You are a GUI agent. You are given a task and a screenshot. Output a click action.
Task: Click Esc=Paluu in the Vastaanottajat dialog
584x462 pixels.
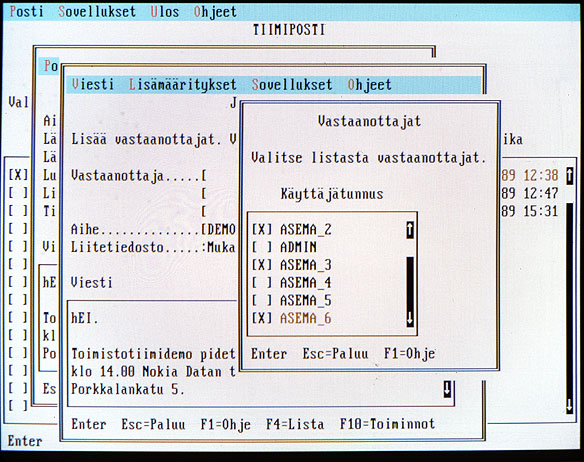coord(335,354)
